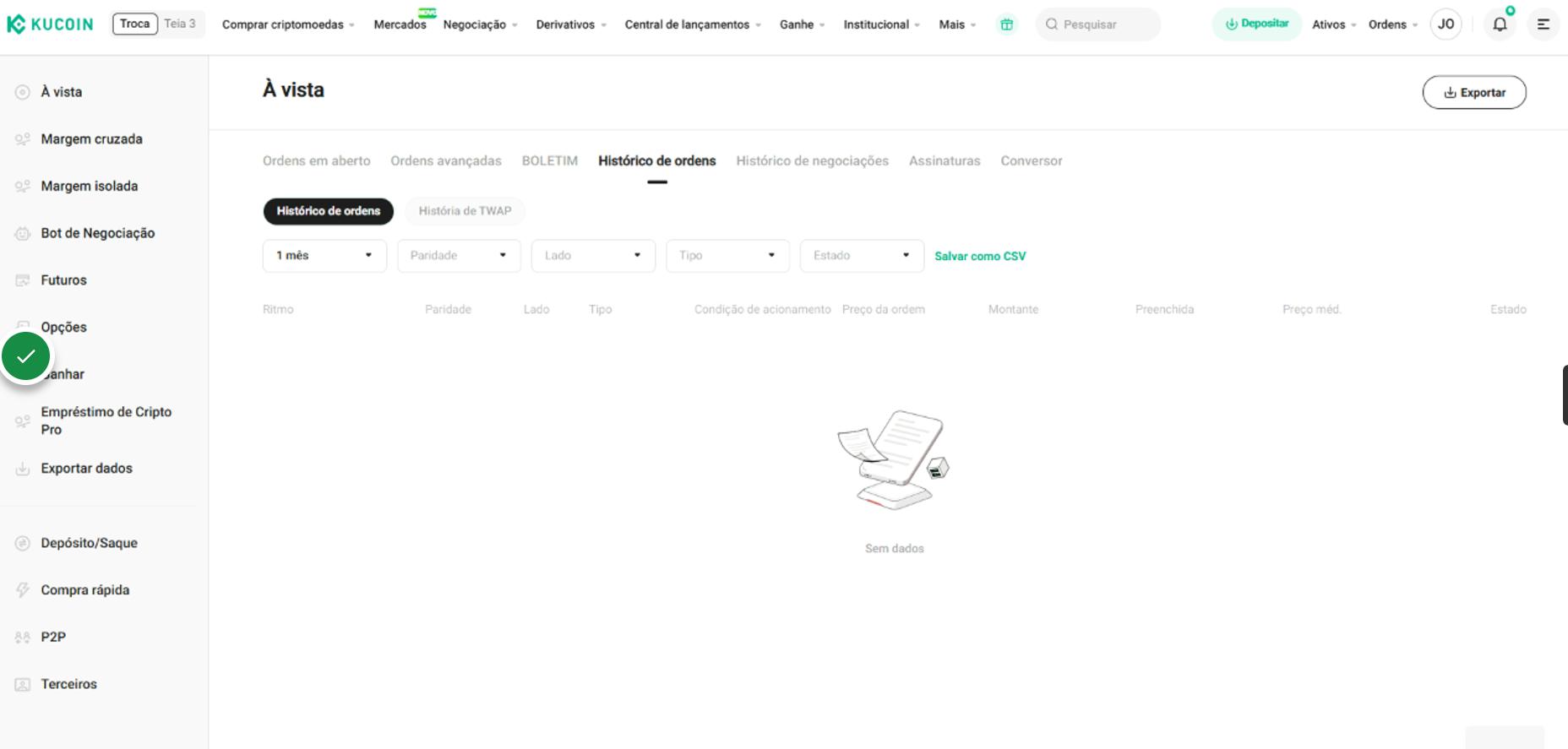
Task: Open the hamburger menu icon
Action: 1543,24
